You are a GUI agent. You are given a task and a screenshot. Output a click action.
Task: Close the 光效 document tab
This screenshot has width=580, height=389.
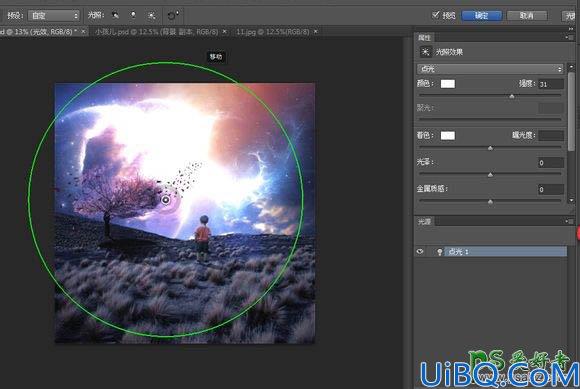tap(84, 32)
